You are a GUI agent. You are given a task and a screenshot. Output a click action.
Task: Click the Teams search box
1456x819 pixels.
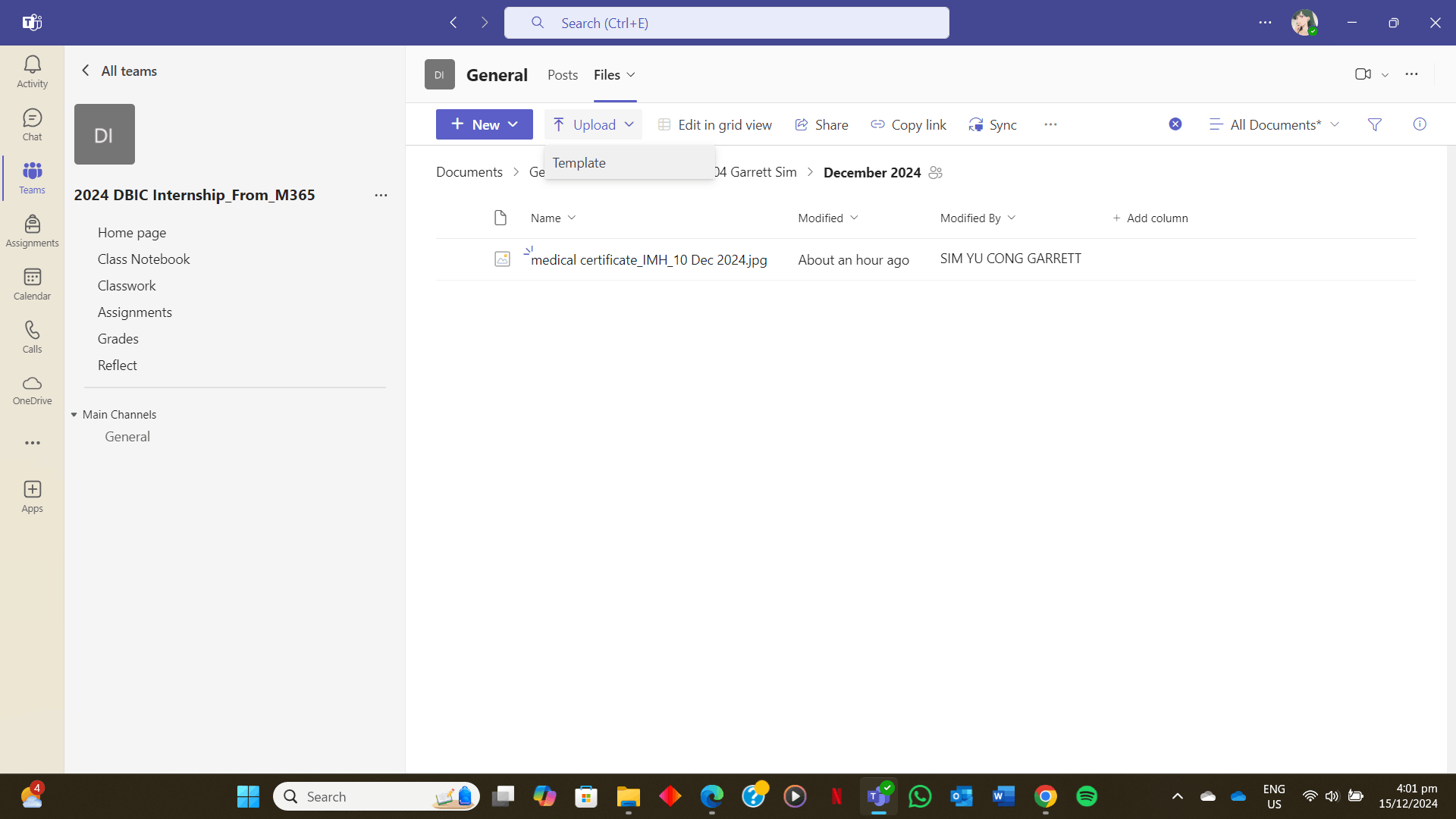[x=726, y=23]
